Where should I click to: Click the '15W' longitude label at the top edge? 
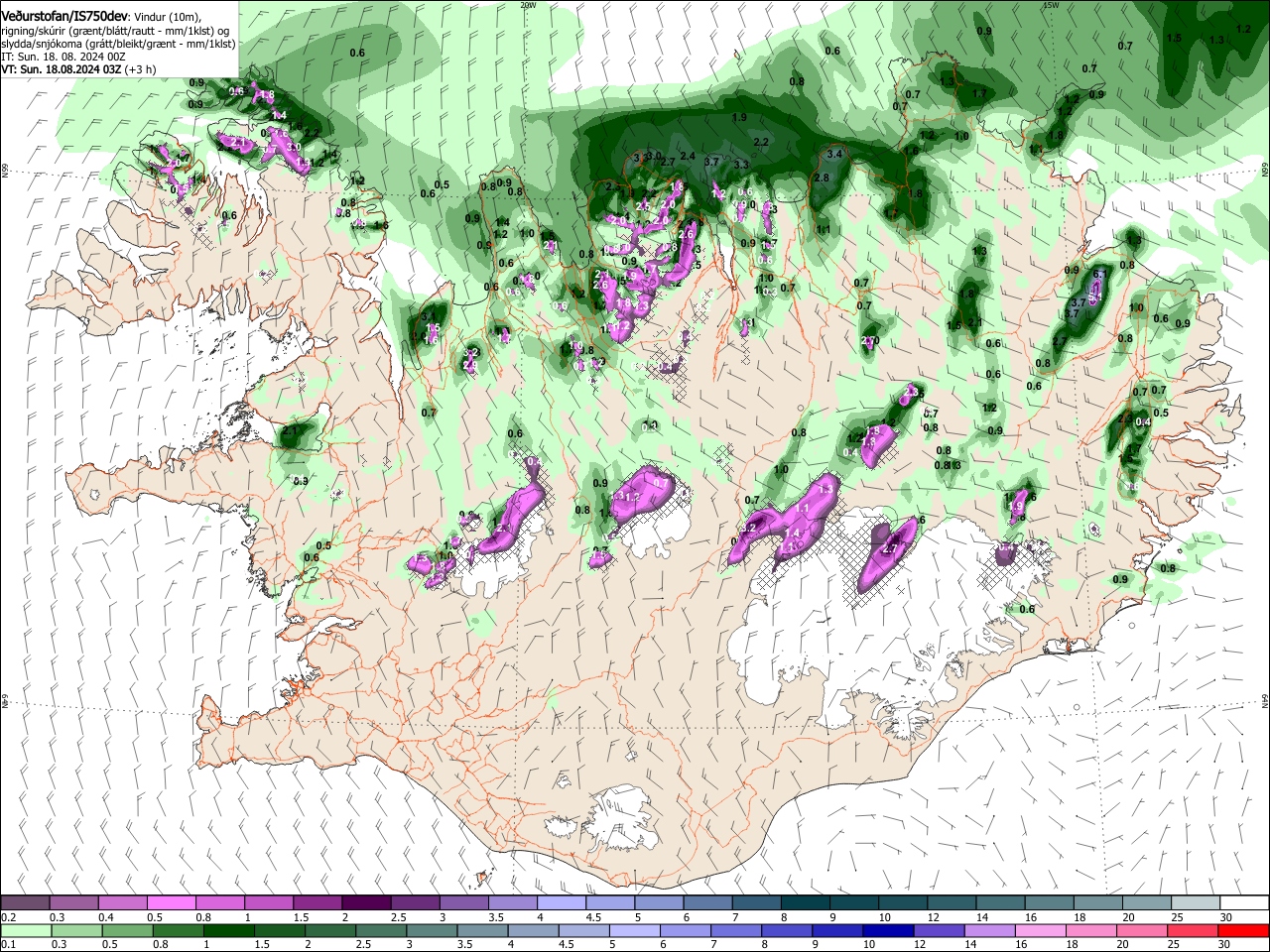1051,5
